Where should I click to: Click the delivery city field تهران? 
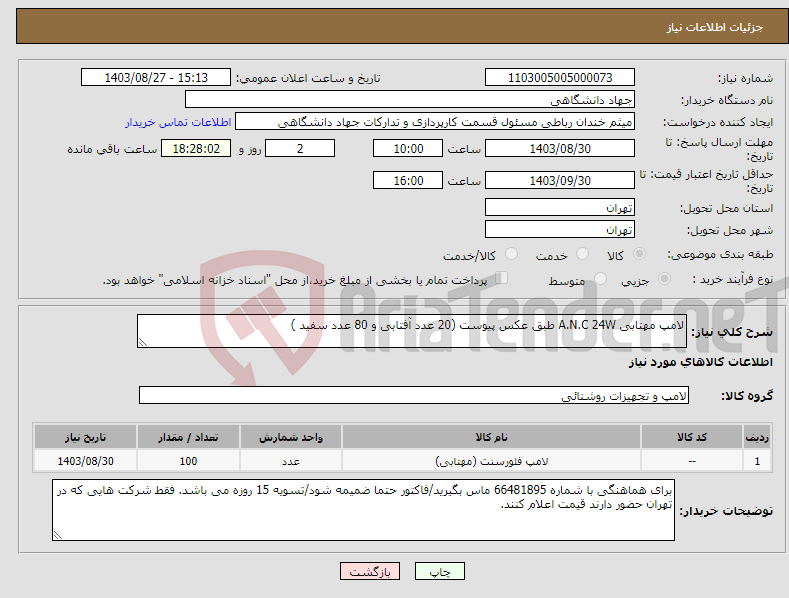tap(560, 230)
